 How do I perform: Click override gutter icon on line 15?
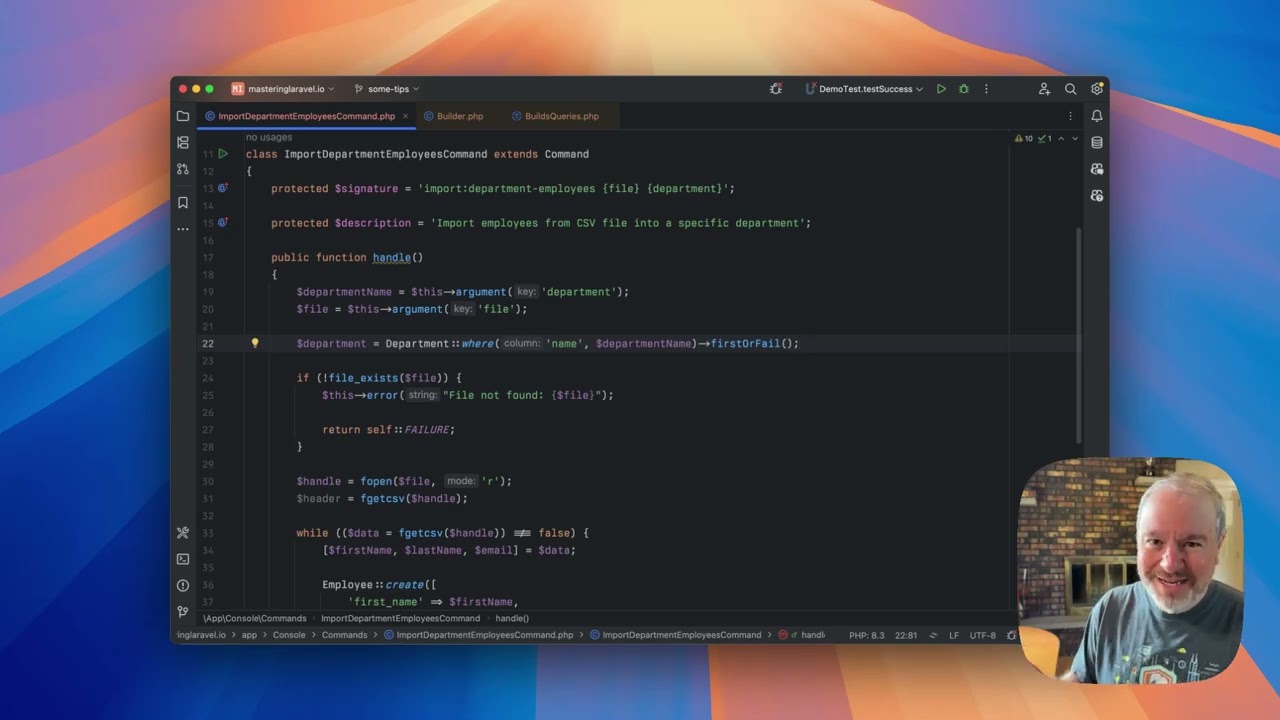click(x=223, y=222)
